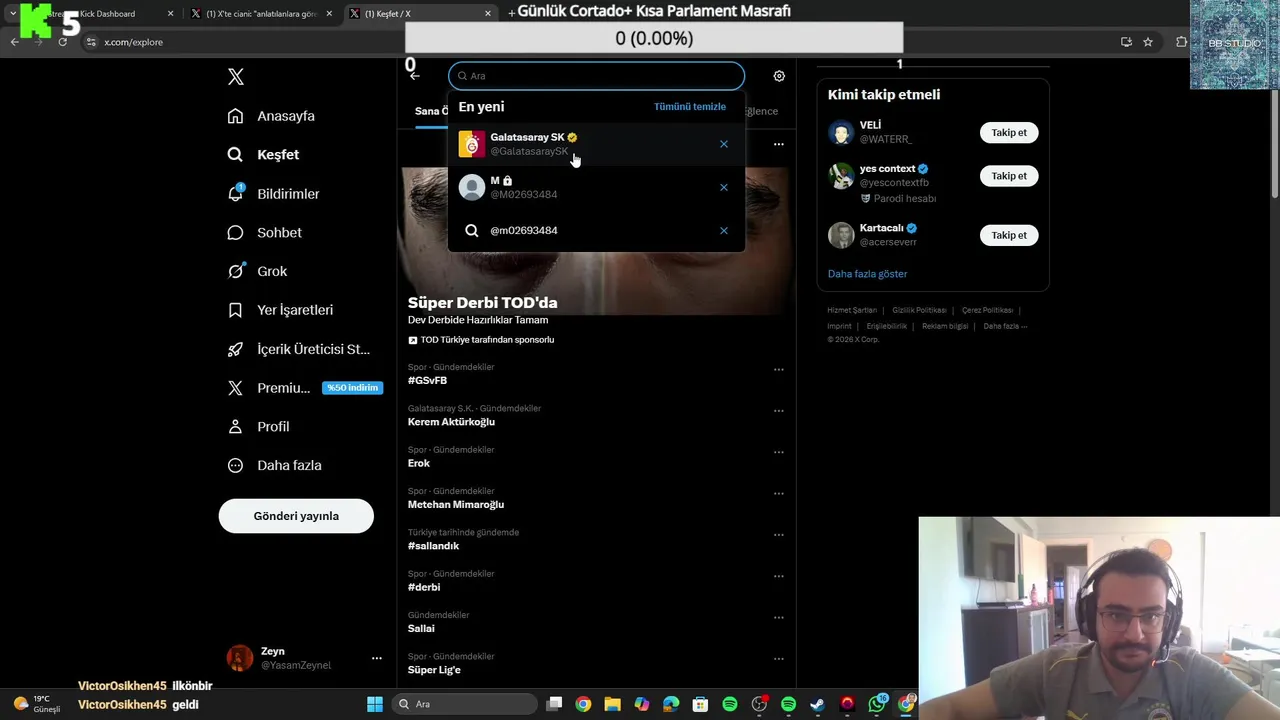
Task: Open Windows Start menu
Action: coord(375,704)
